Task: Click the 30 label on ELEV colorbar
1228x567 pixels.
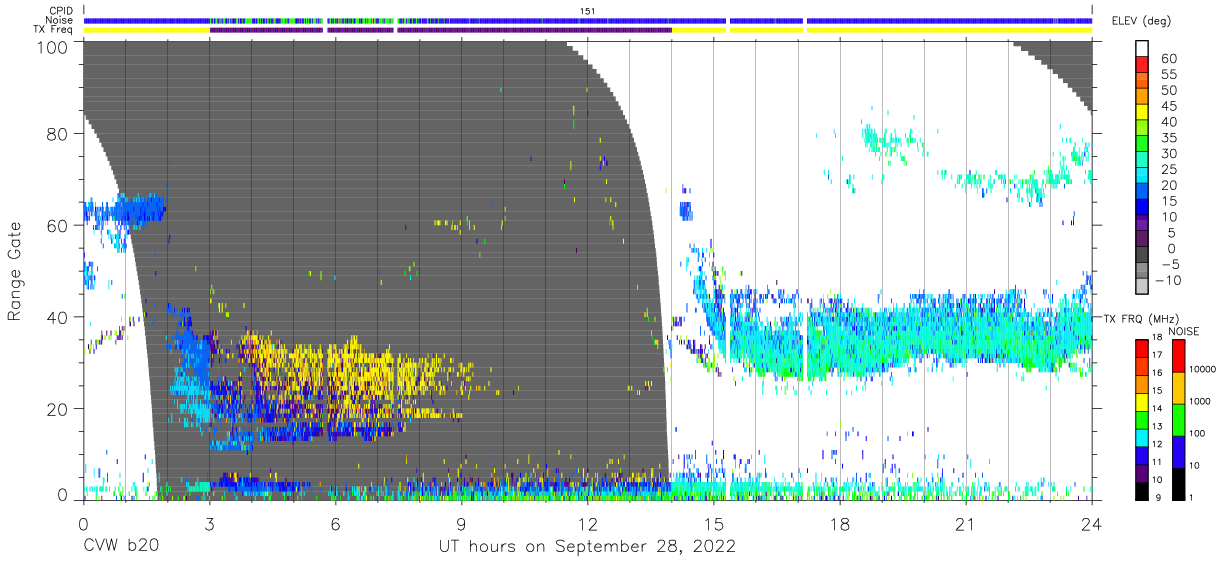Action: [1169, 154]
